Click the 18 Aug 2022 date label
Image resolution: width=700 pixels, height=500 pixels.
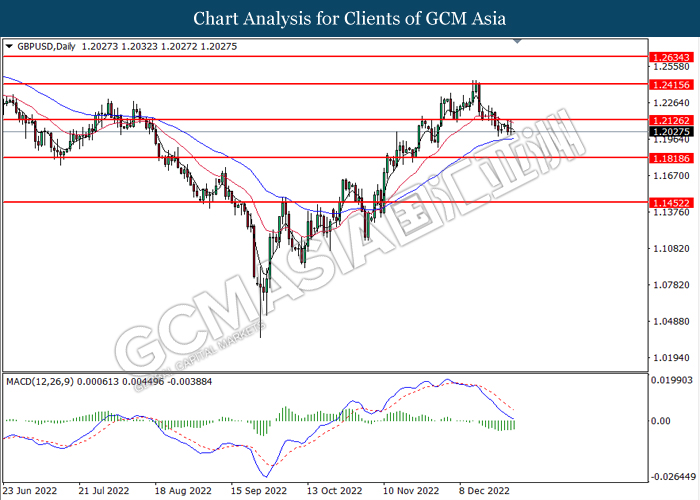[x=183, y=491]
